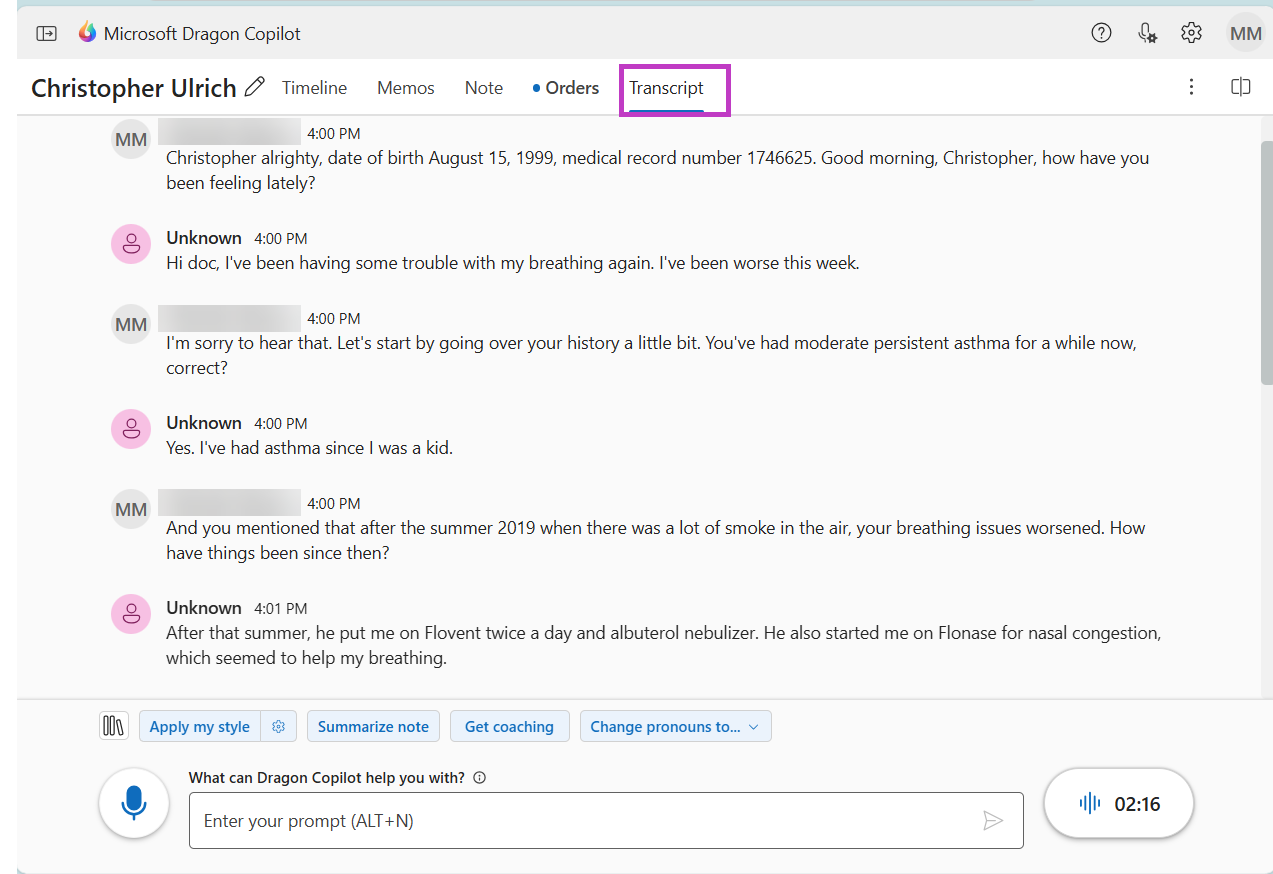Open the three-dot more options menu

coord(1191,87)
